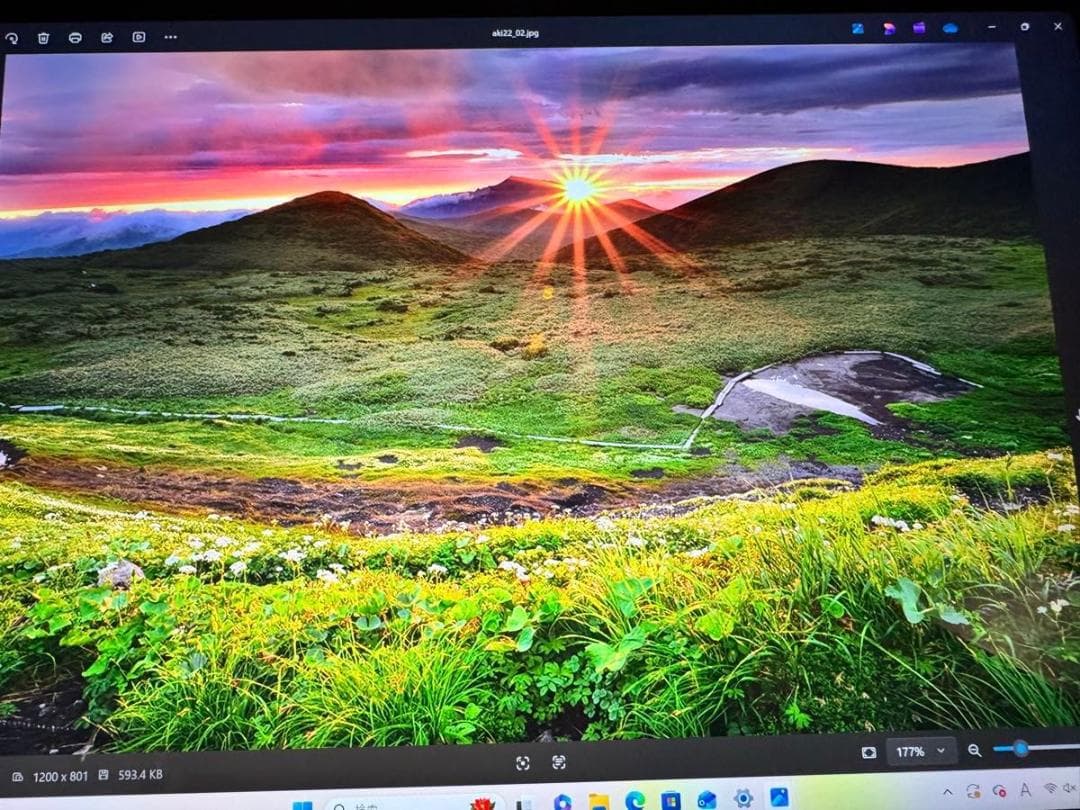Click the purple Clipchamp icon in the title bar
Screen dimensions: 1080x810
919,28
